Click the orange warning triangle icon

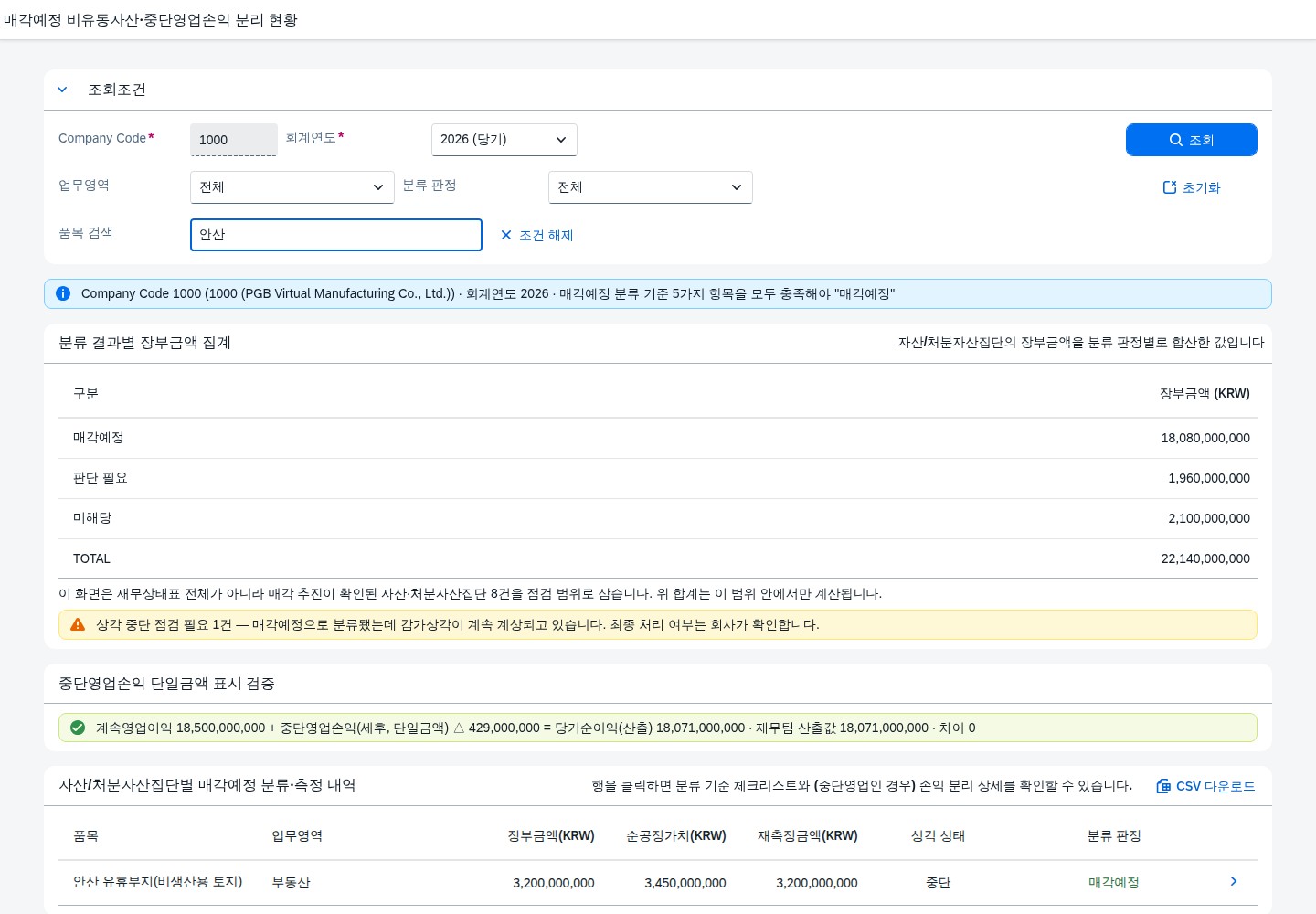[78, 624]
